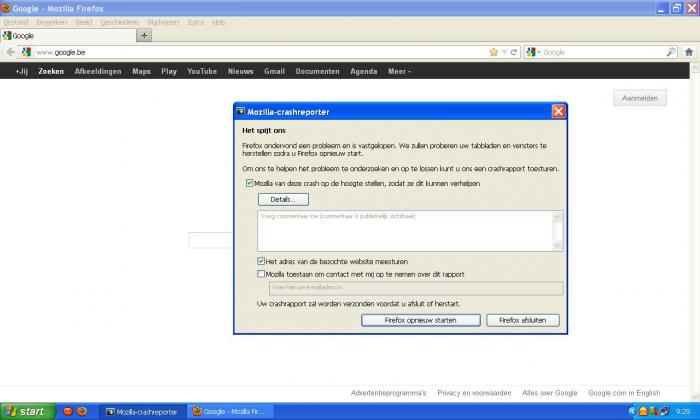Viewport: 700px width, 420px height.
Task: Enable 'Mozilla toestaan om contact' checkbox
Action: (x=261, y=274)
